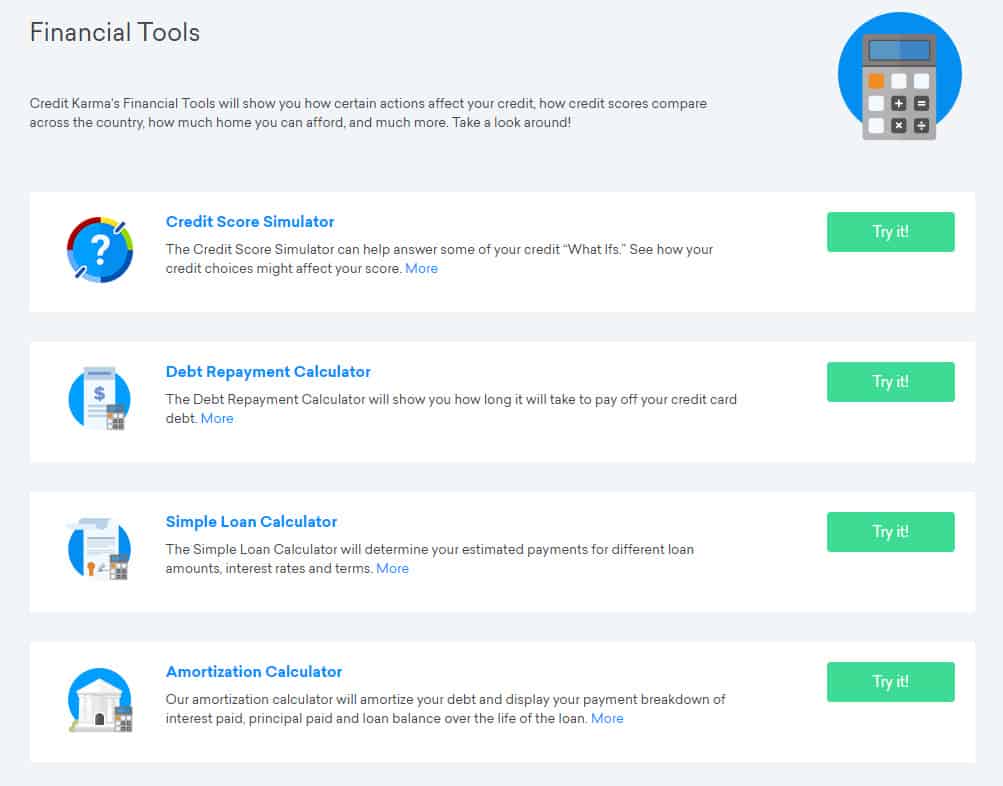This screenshot has width=1003, height=786.
Task: Click the intro text starting "Credit Karma's Financial Tools"
Action: point(368,113)
